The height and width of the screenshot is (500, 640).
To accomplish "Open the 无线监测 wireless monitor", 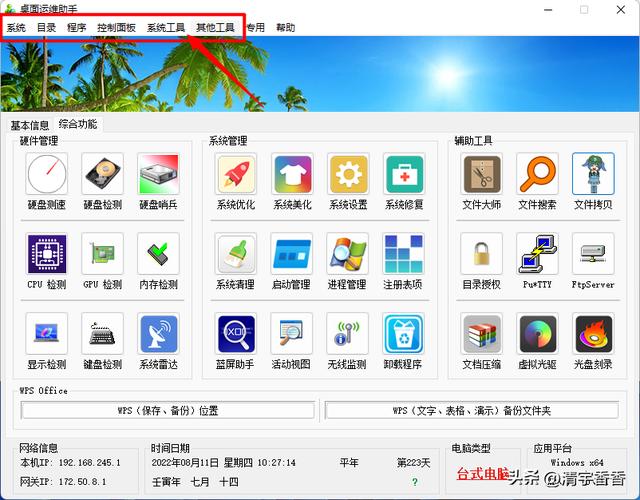I will pyautogui.click(x=347, y=334).
